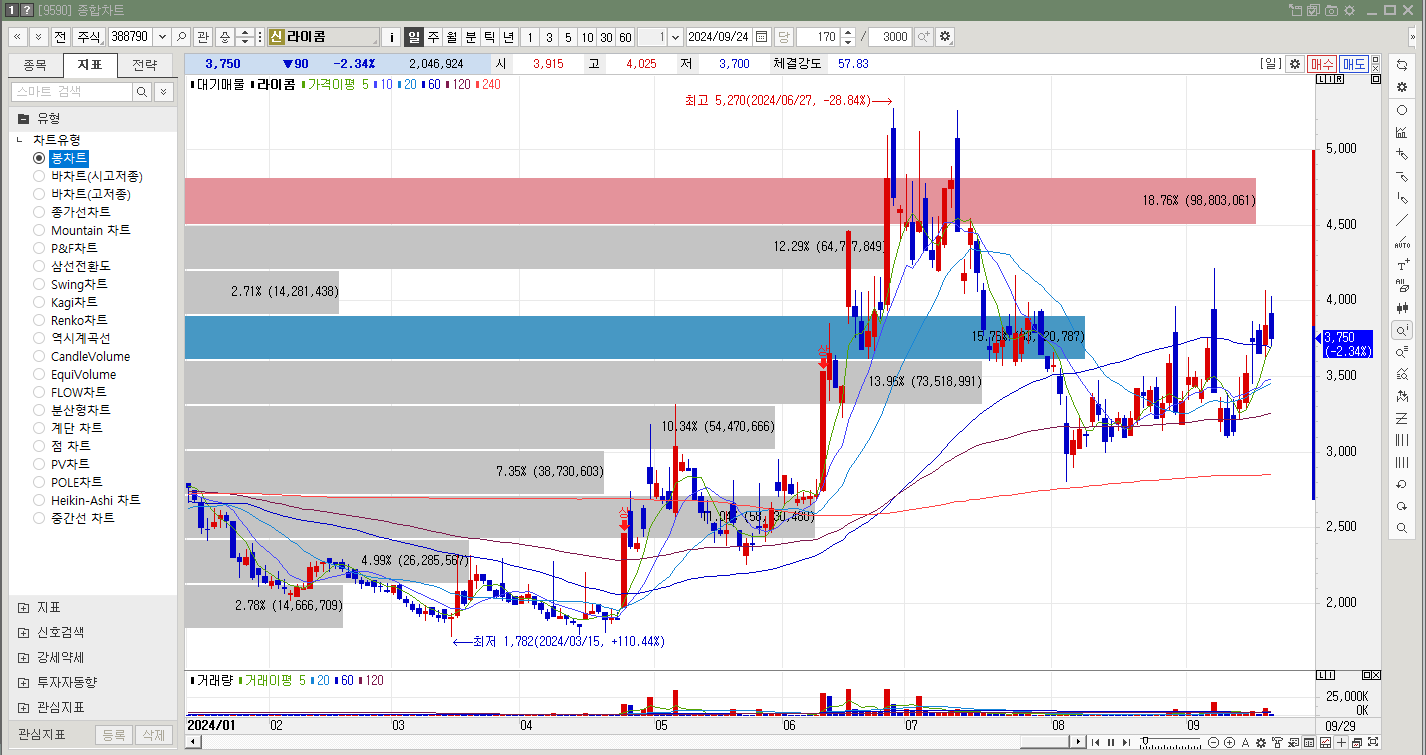Select P&F차트 radio option

tap(39, 248)
